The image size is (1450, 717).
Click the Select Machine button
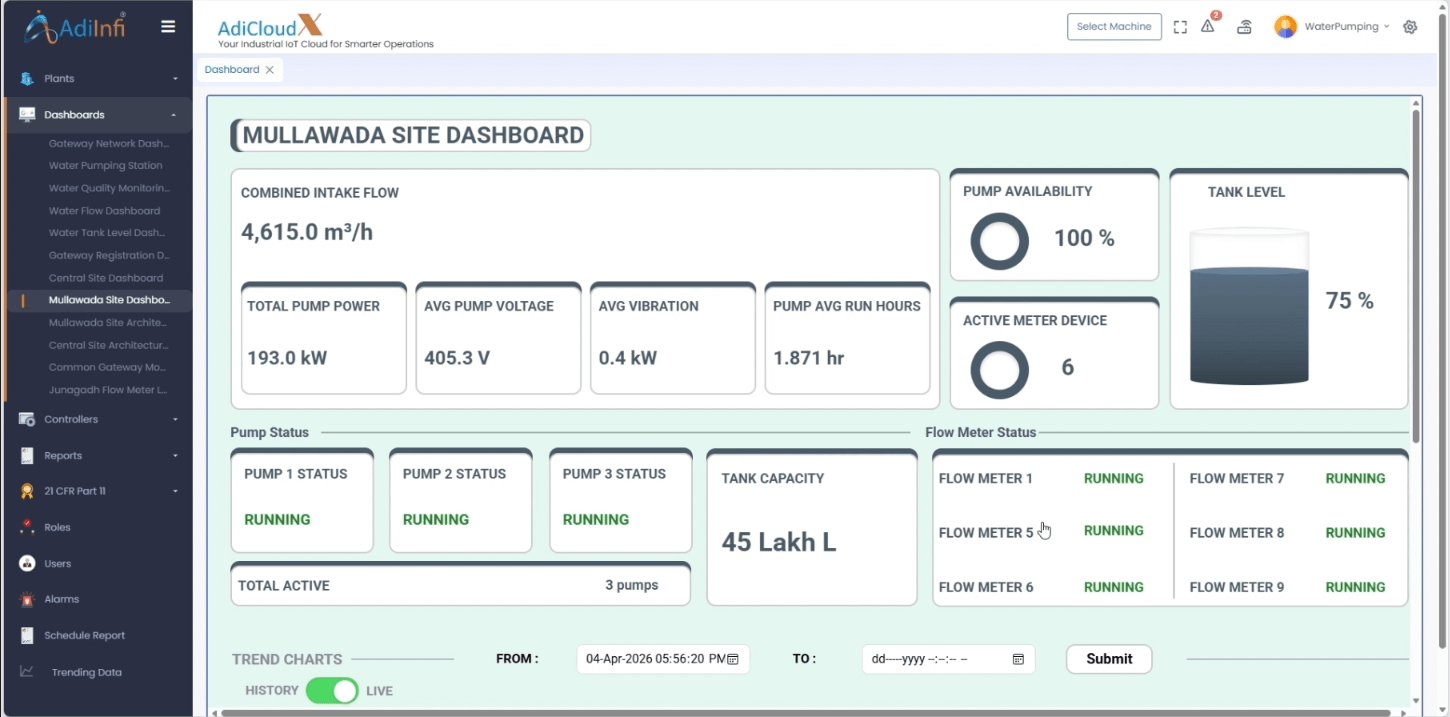(1114, 27)
